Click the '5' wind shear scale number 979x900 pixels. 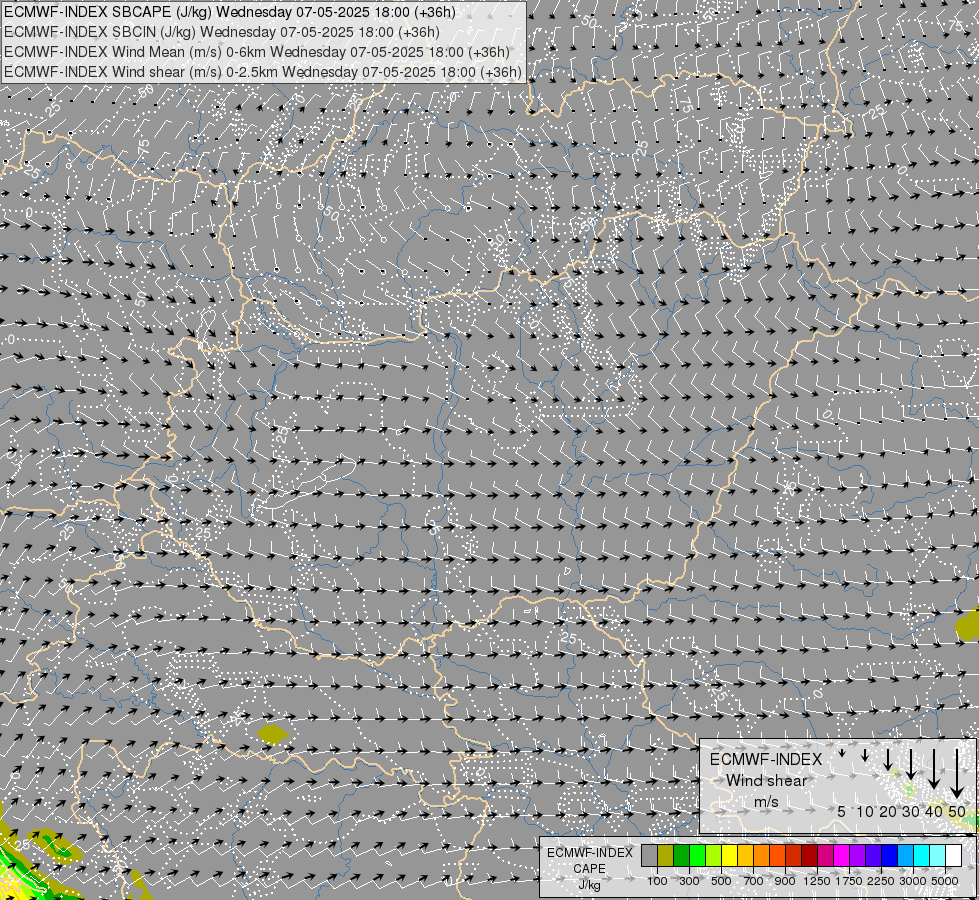point(842,811)
